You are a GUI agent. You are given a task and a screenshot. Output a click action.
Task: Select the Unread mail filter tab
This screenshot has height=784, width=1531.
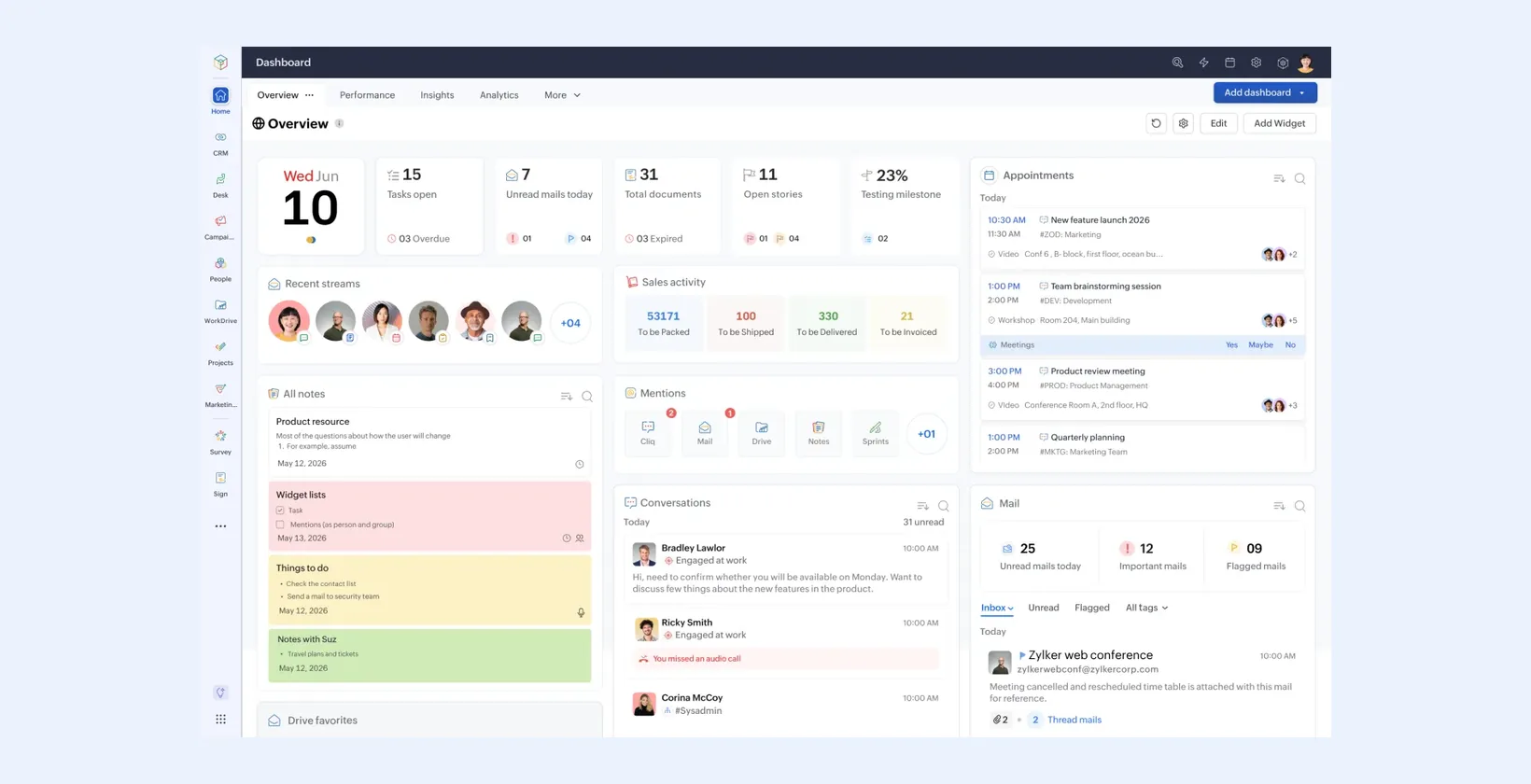click(1044, 608)
